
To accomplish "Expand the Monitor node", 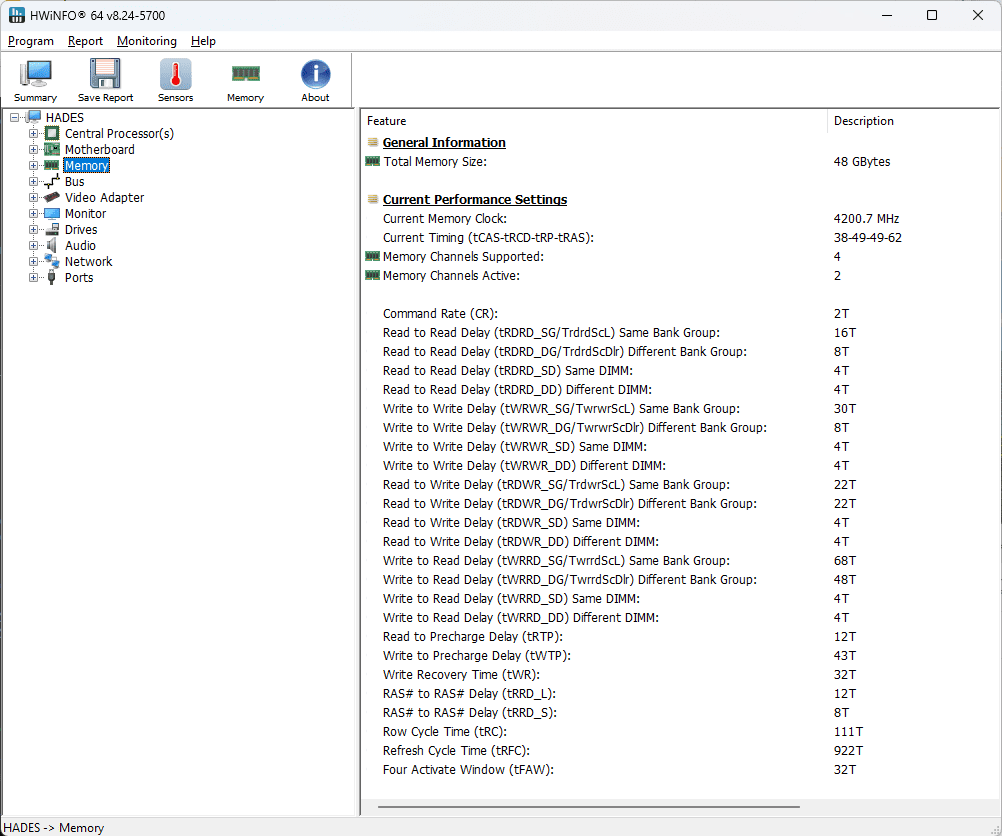I will (x=33, y=213).
